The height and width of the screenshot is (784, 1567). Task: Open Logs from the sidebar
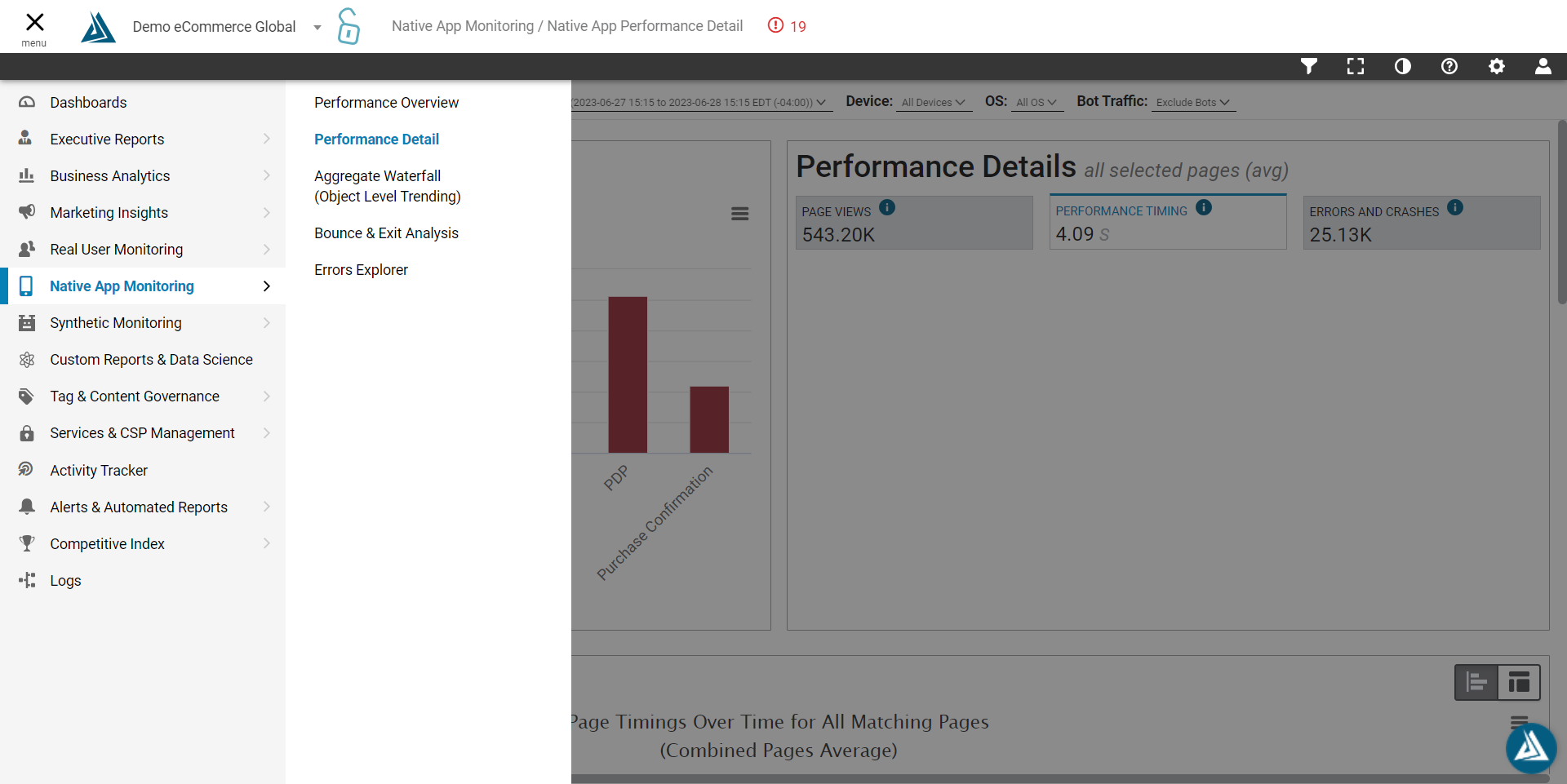(143, 581)
